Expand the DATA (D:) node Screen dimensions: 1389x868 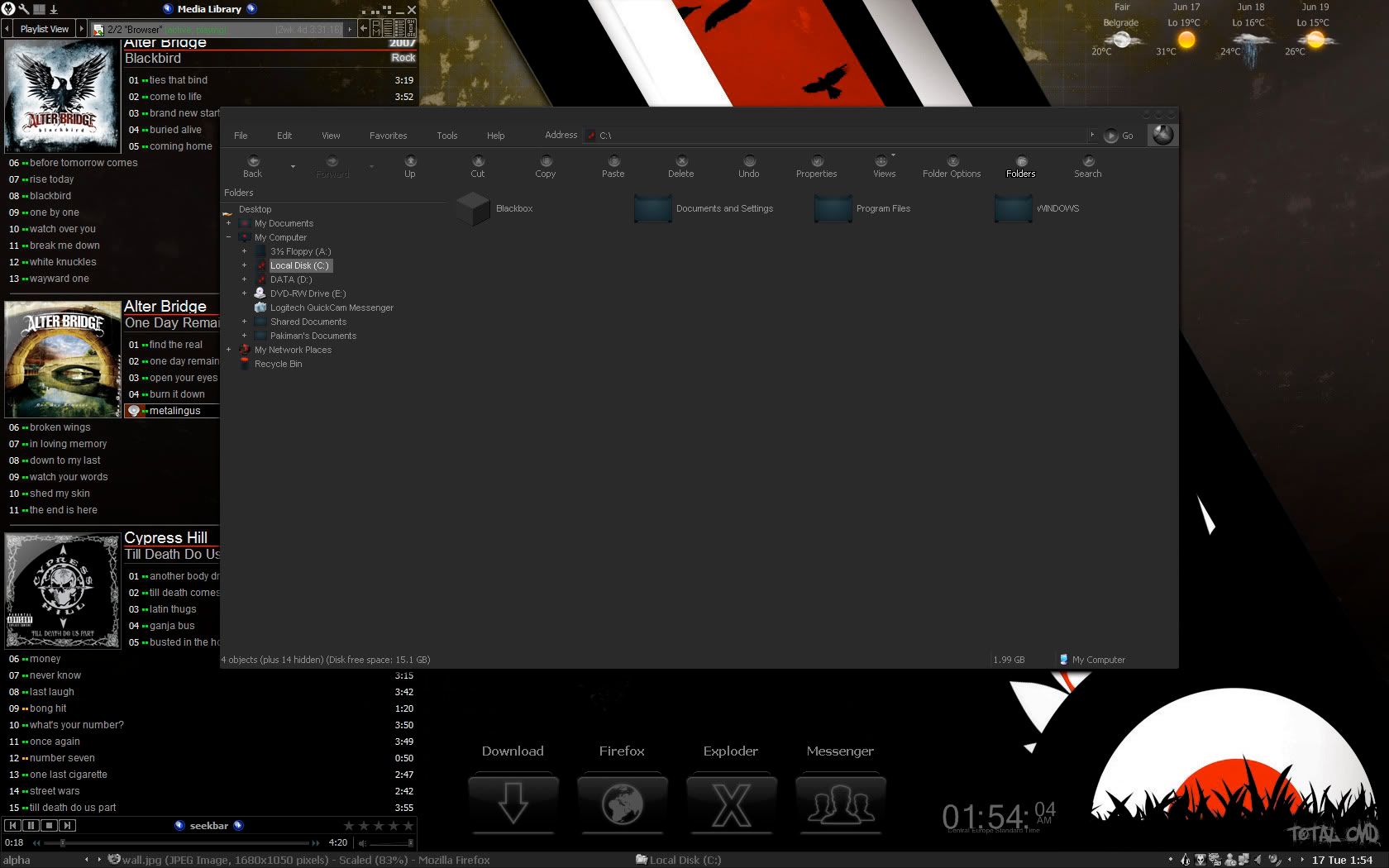(244, 279)
